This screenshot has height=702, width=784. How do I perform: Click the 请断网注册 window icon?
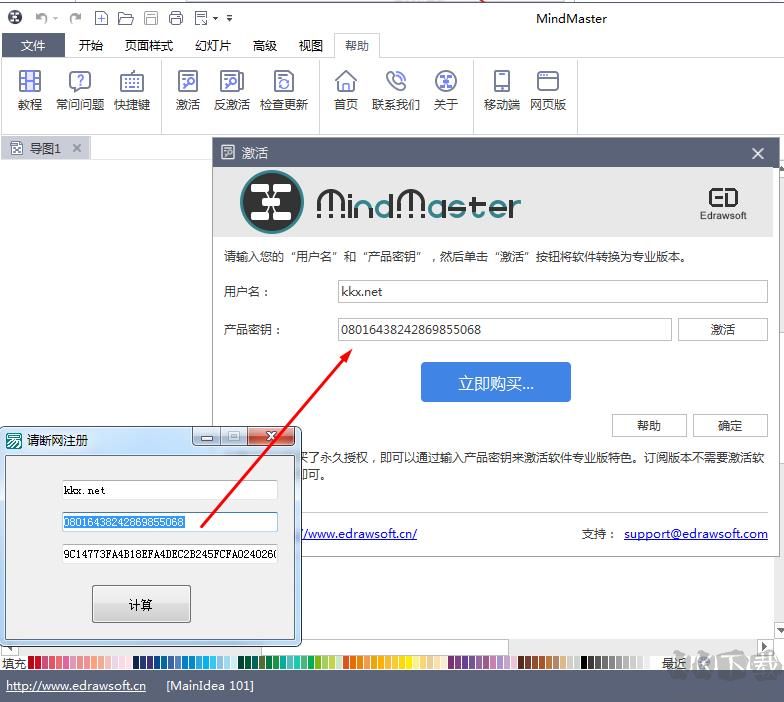(x=14, y=440)
